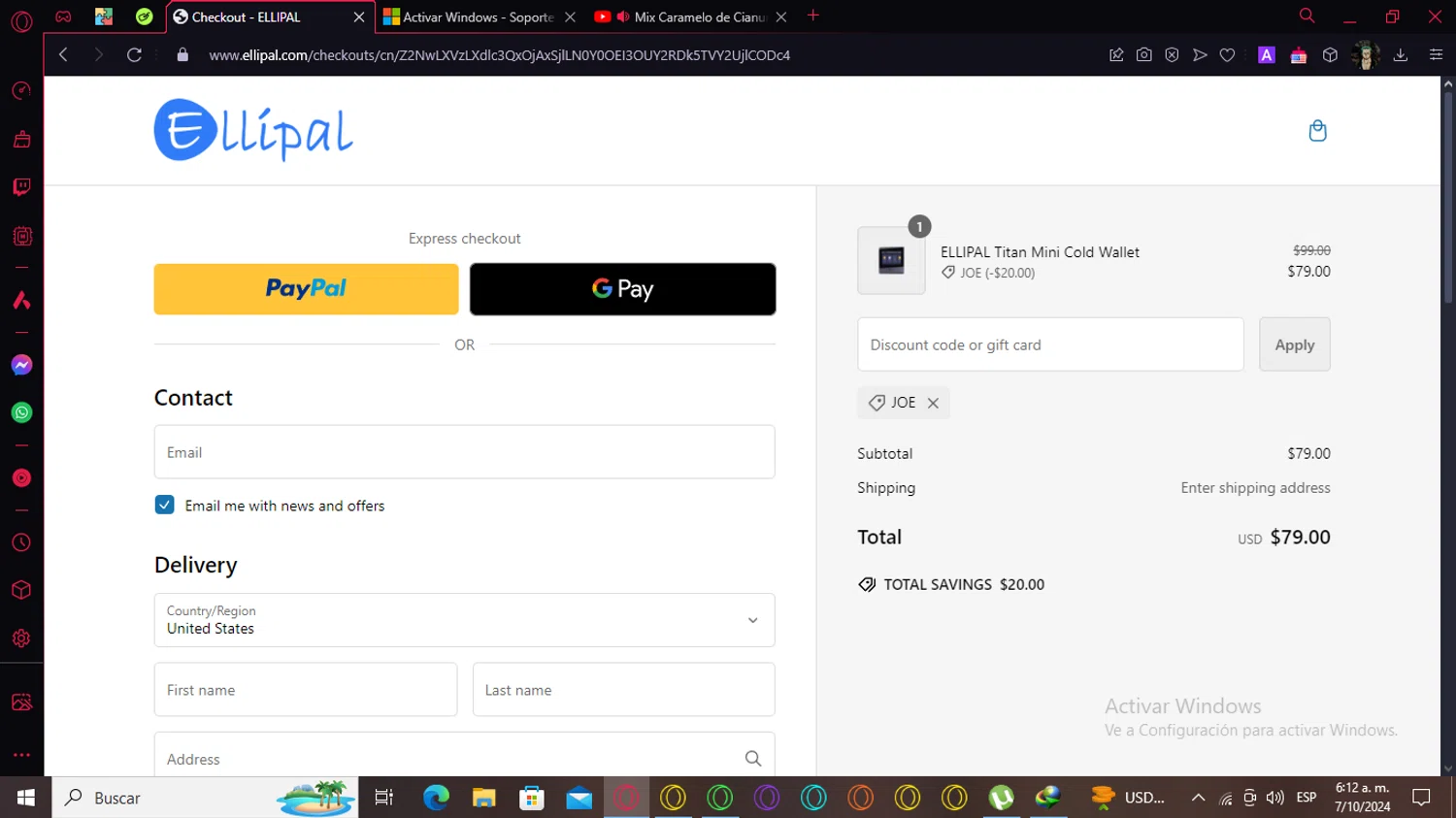The height and width of the screenshot is (818, 1456).
Task: Uncheck Email me with news and offers
Action: click(x=165, y=505)
